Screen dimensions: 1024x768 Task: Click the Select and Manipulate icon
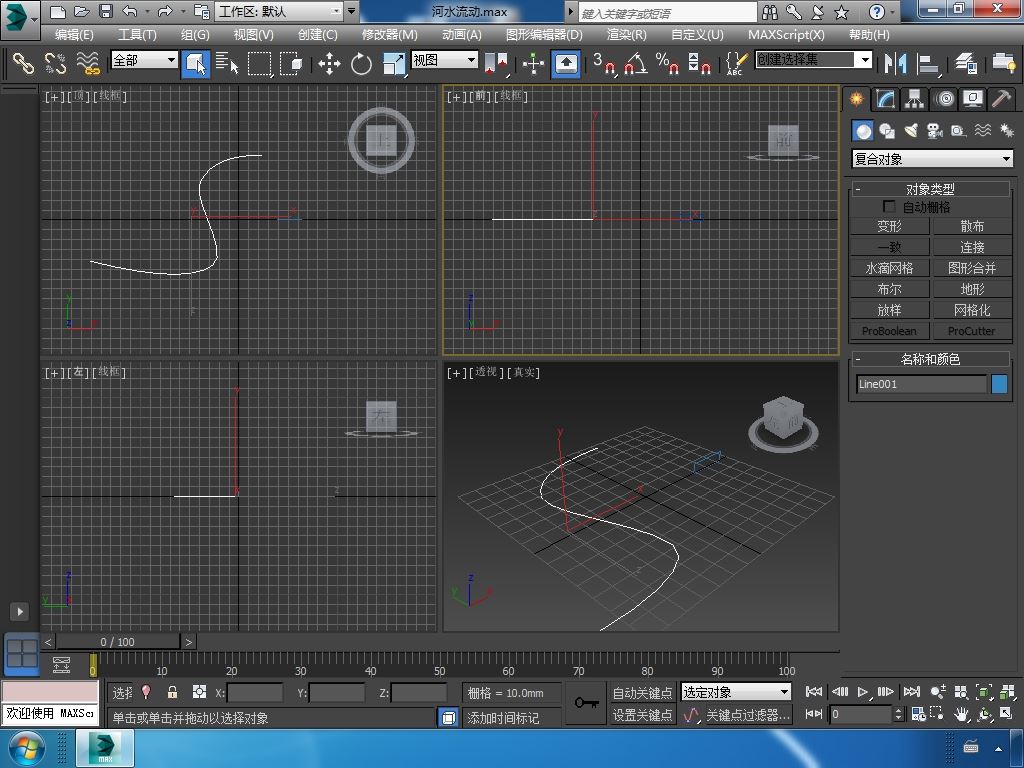(x=534, y=63)
